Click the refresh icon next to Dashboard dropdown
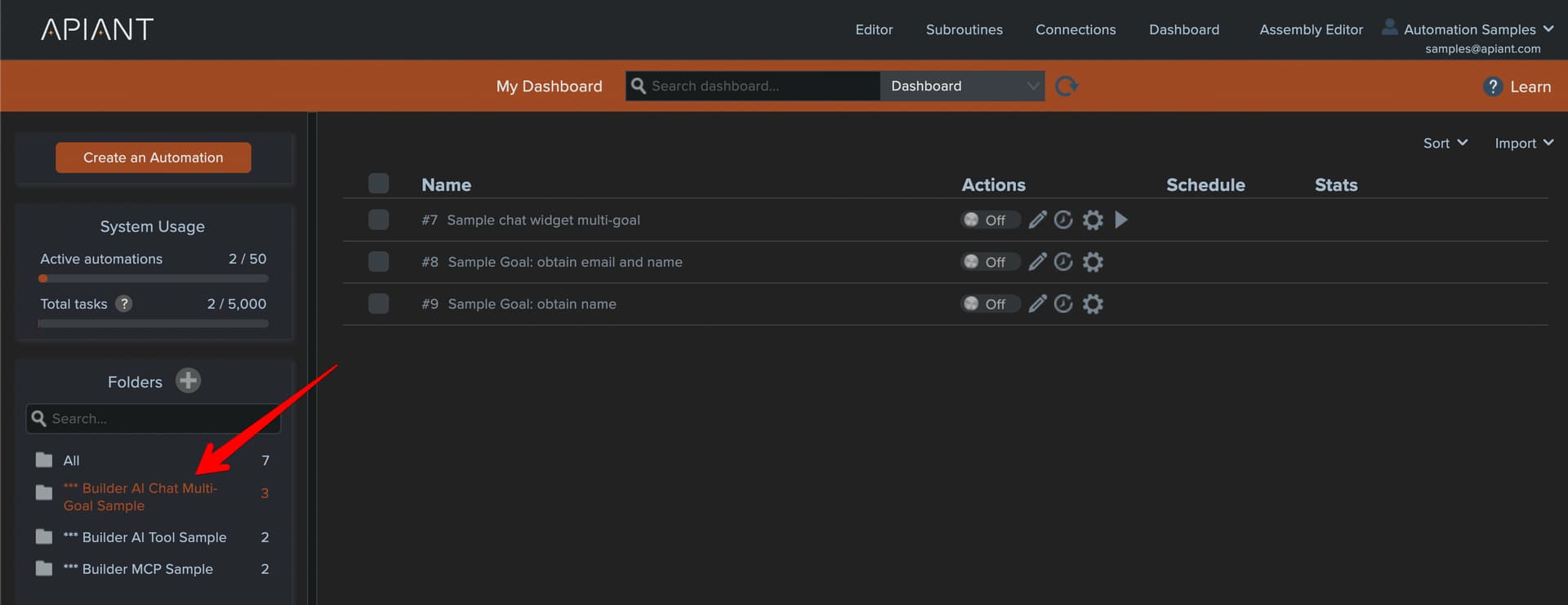Image resolution: width=1568 pixels, height=605 pixels. (x=1067, y=87)
